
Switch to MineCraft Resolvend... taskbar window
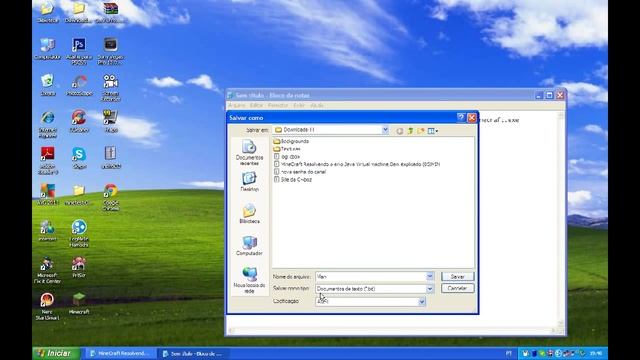120,353
